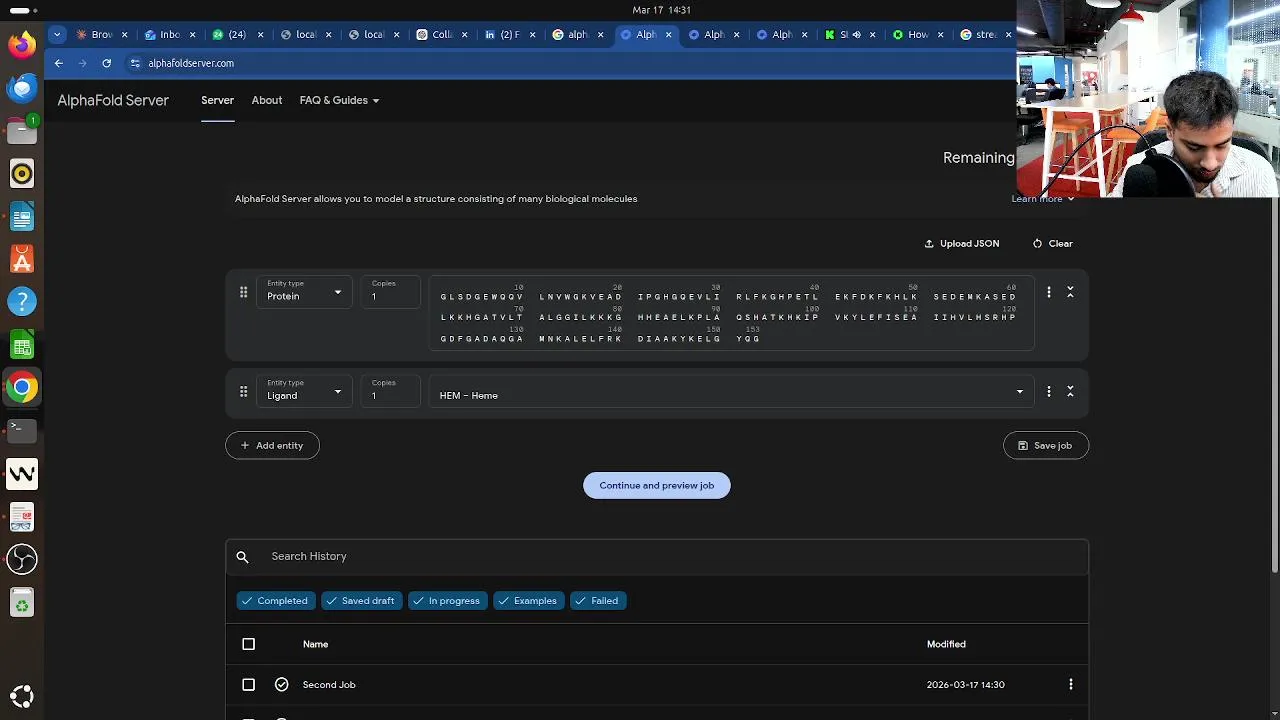Open Thunderbird mail from the dock
Viewport: 1280px width, 720px height.
[22, 88]
